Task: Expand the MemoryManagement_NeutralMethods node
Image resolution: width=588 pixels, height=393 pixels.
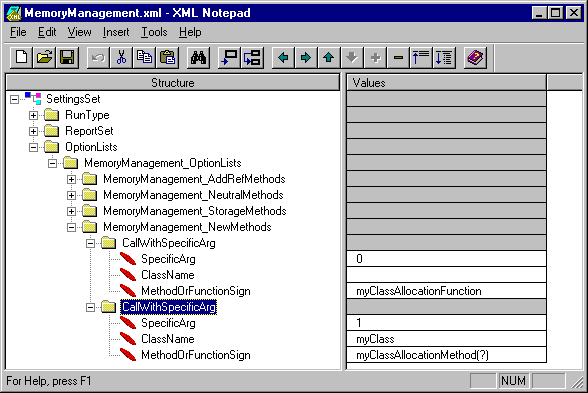Action: pyautogui.click(x=71, y=195)
